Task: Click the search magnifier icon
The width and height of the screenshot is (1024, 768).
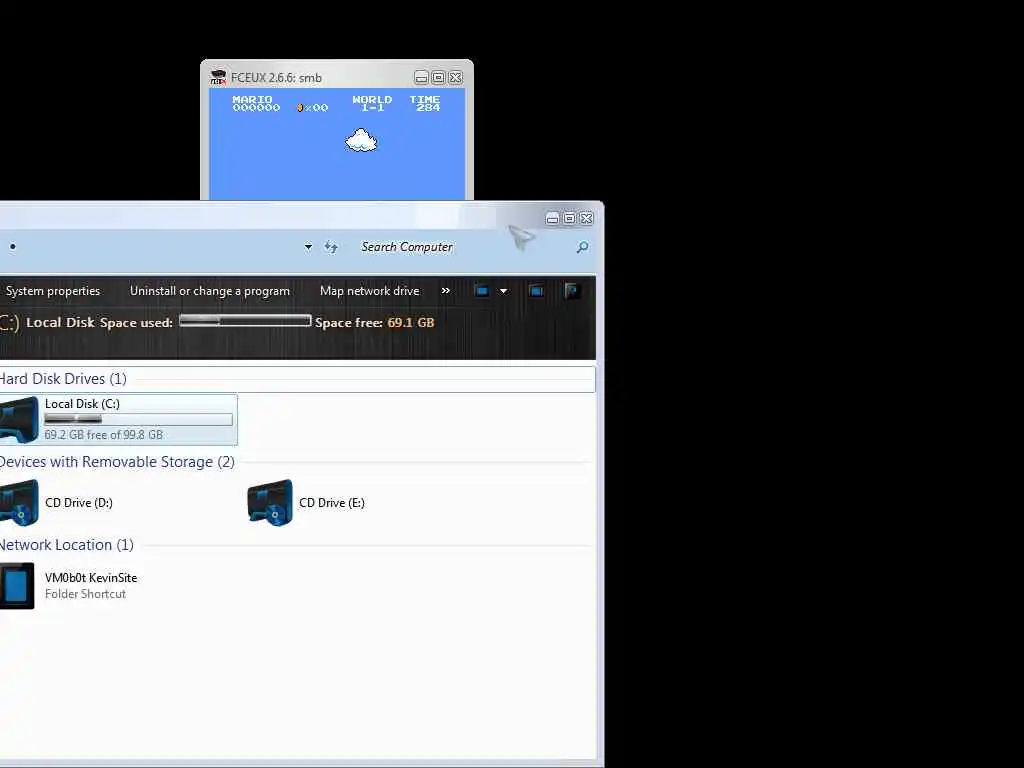Action: tap(583, 247)
